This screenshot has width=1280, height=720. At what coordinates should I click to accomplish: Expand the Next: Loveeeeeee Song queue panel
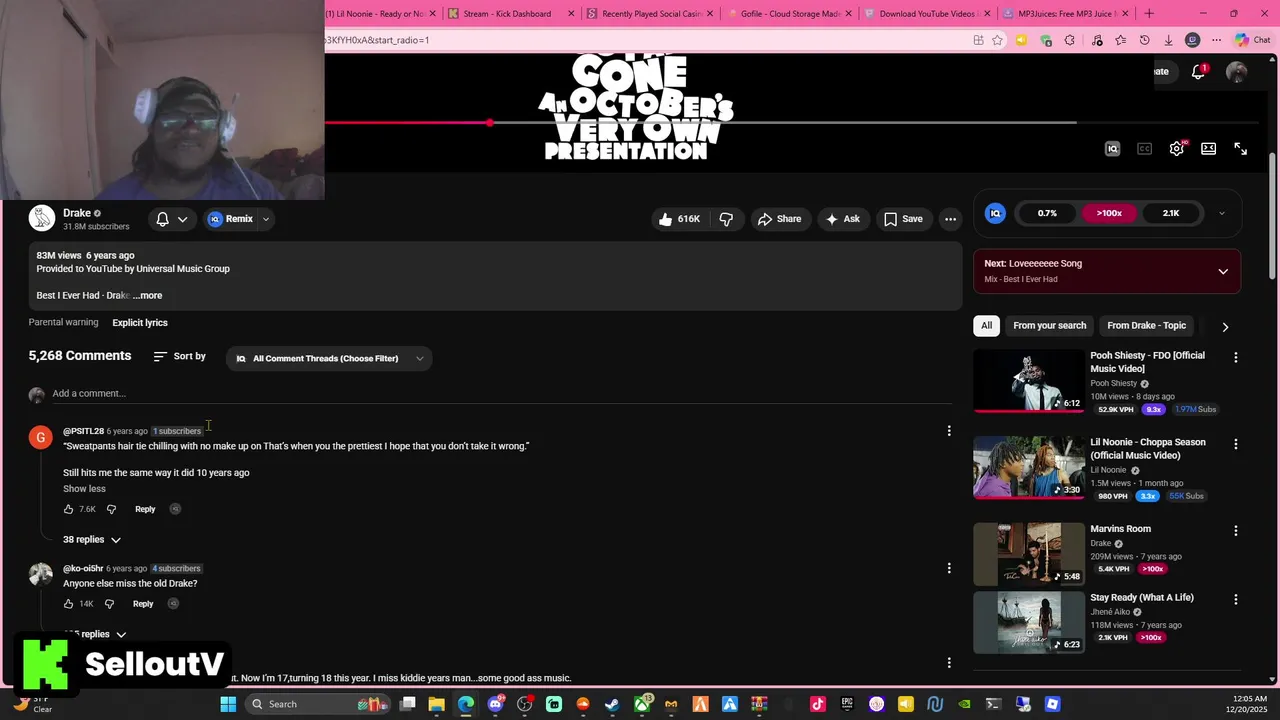1223,271
